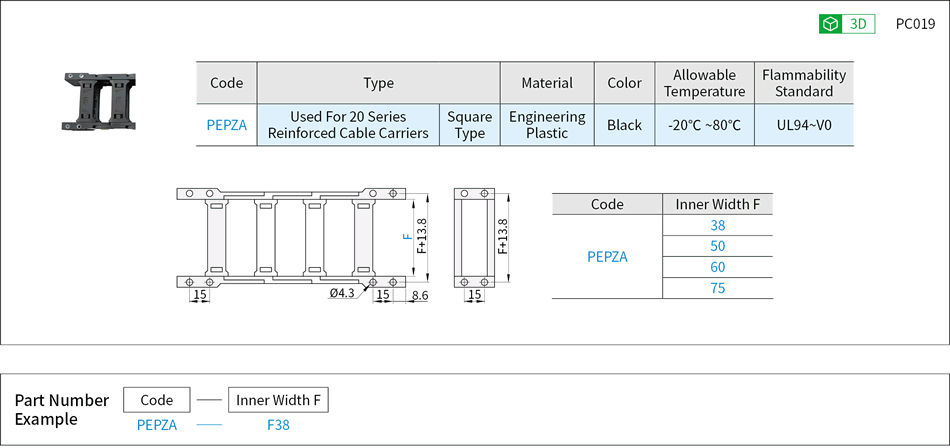Click the Black color cell
Screen dimensions: 950x448
point(624,125)
